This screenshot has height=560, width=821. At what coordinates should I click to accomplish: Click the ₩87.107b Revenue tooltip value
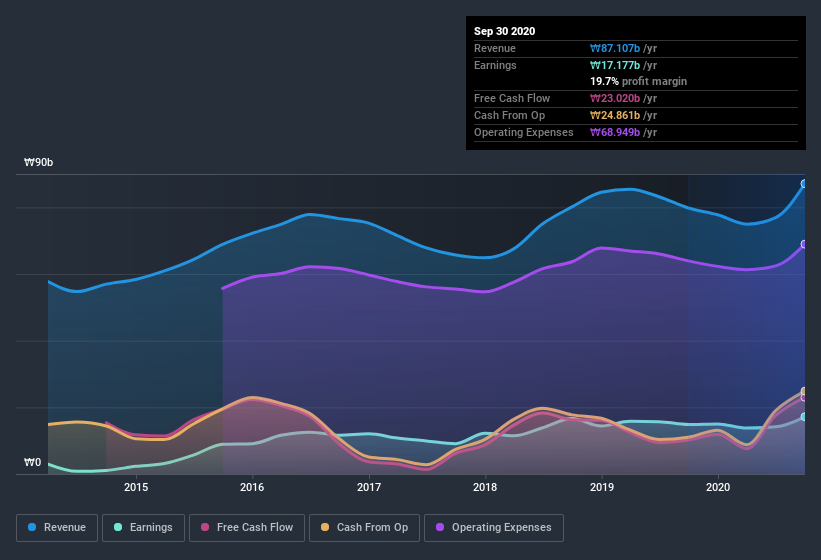click(615, 48)
